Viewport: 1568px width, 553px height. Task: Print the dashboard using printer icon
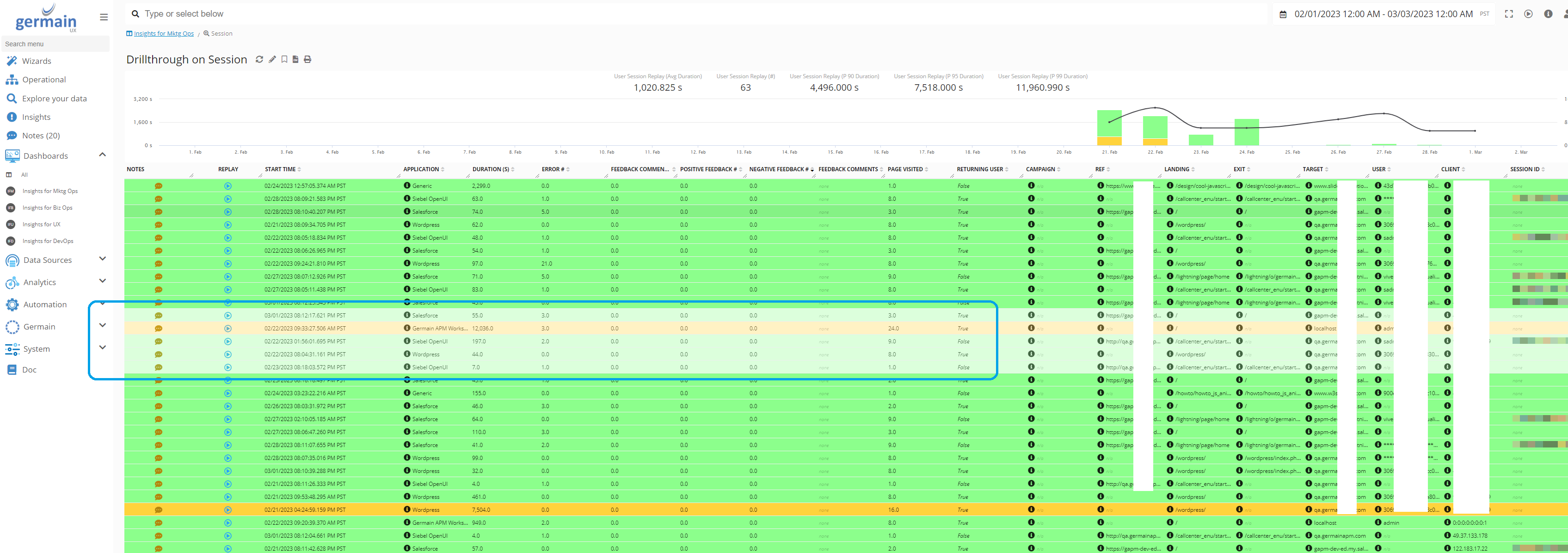(307, 59)
